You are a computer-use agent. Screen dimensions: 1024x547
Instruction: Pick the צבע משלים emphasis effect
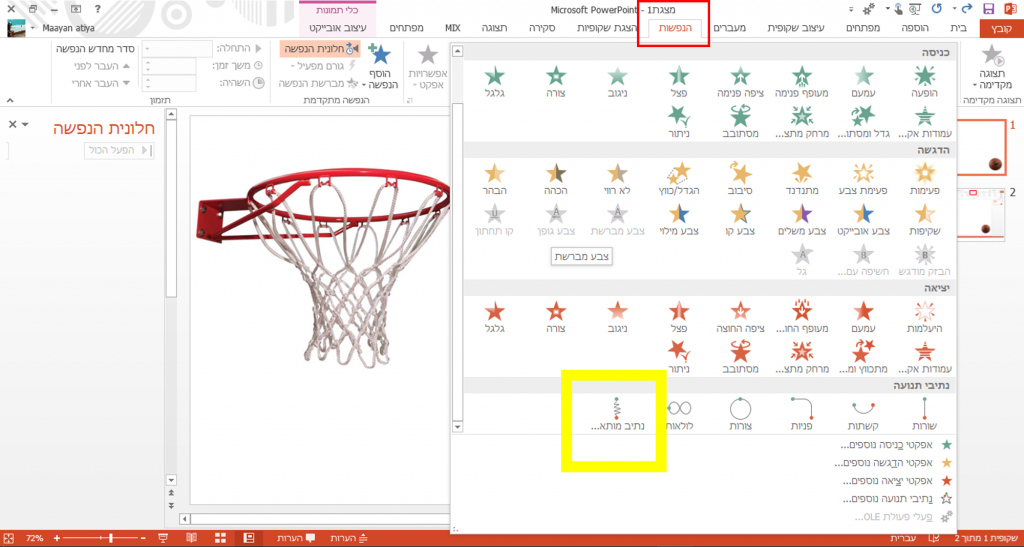pyautogui.click(x=802, y=219)
